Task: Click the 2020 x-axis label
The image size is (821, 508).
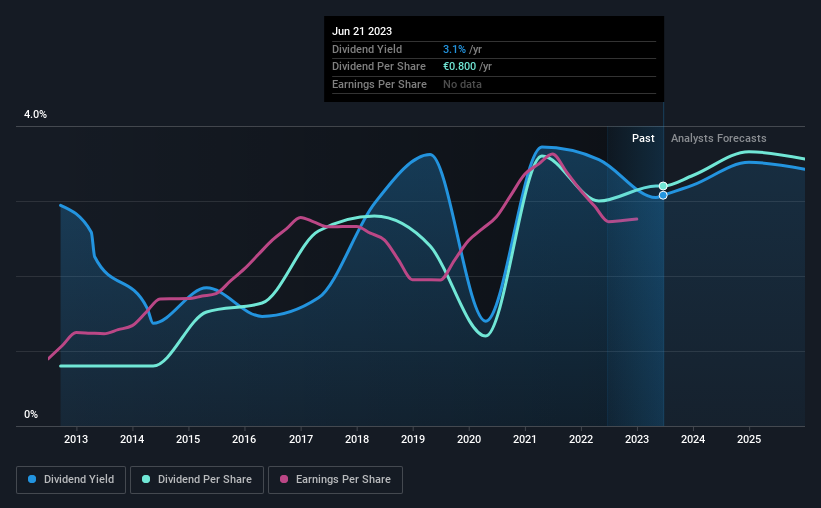Action: pyautogui.click(x=469, y=439)
